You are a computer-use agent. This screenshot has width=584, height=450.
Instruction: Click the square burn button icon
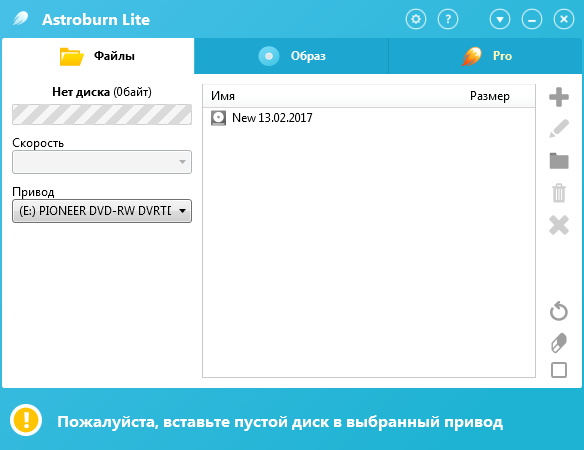[559, 370]
